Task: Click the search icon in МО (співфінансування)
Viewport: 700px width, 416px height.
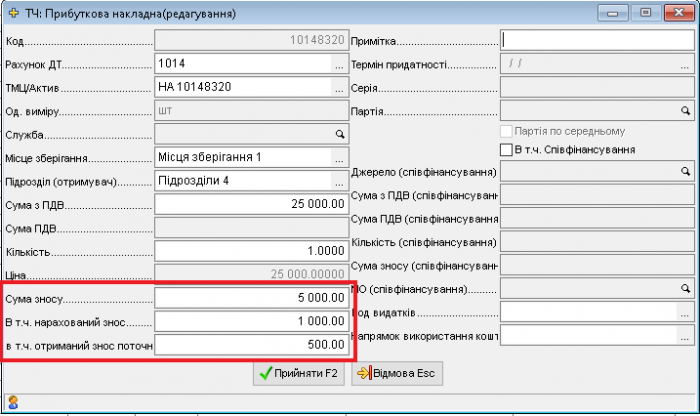Action: point(686,289)
